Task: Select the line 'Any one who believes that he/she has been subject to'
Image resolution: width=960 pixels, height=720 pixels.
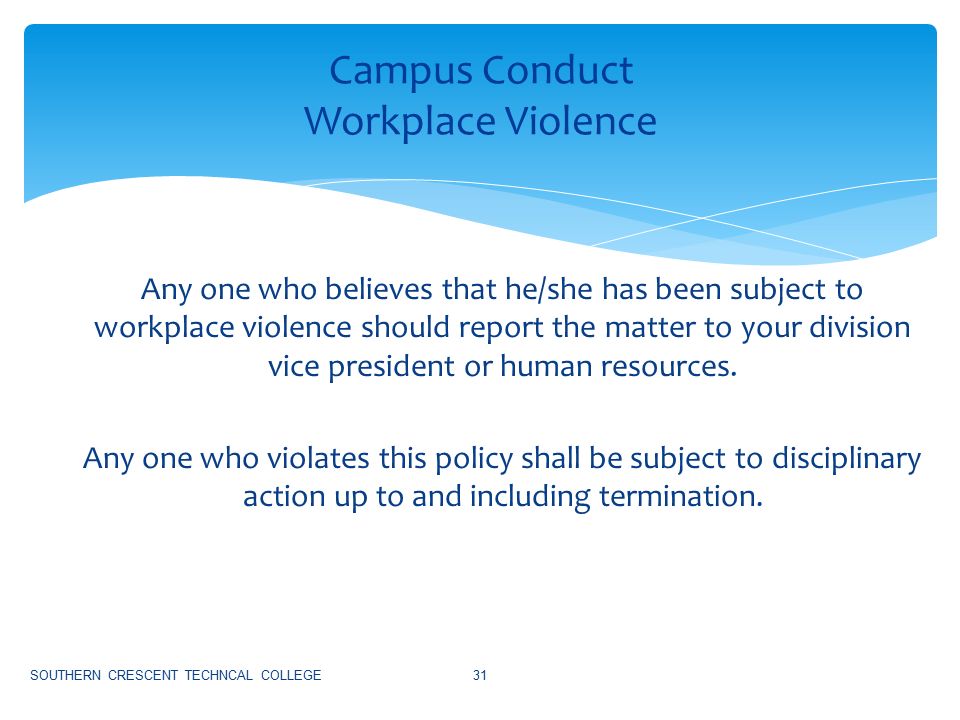Action: [501, 290]
